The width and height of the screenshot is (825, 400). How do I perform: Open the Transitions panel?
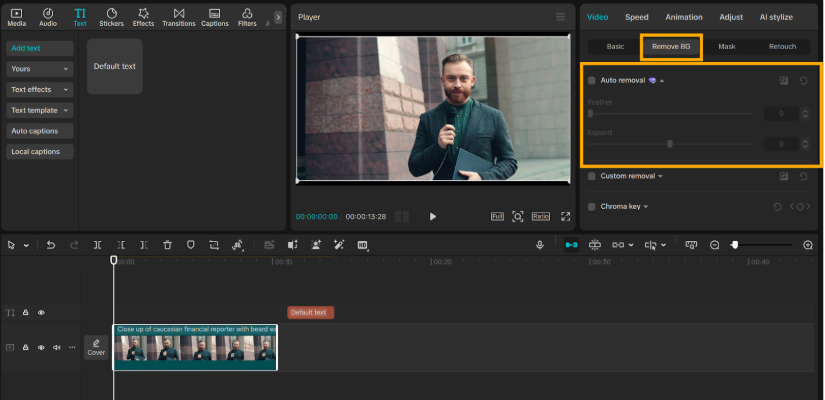tap(179, 17)
